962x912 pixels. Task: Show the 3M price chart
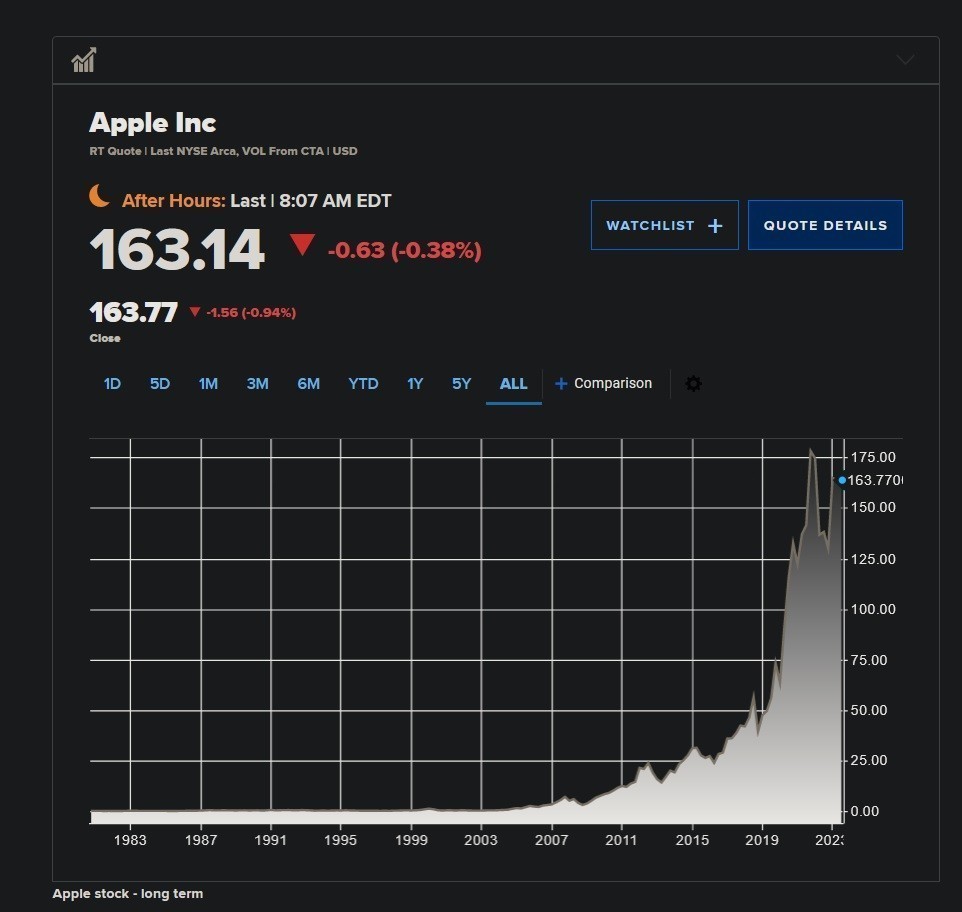click(x=257, y=384)
